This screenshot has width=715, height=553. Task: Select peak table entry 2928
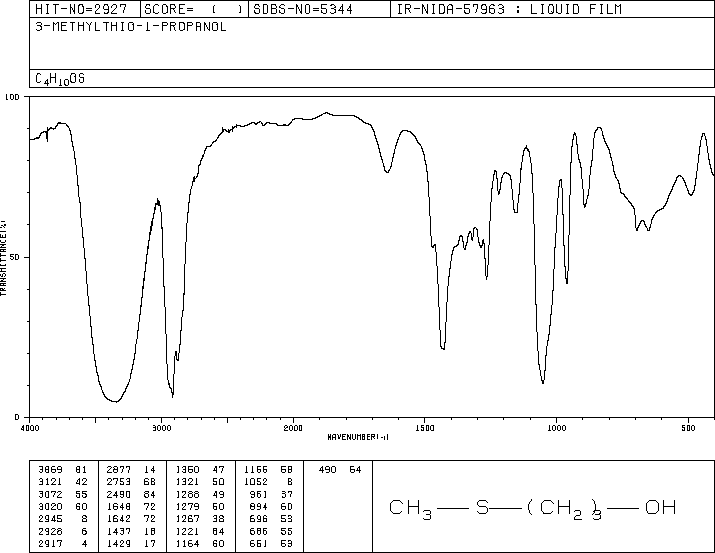pyautogui.click(x=50, y=531)
